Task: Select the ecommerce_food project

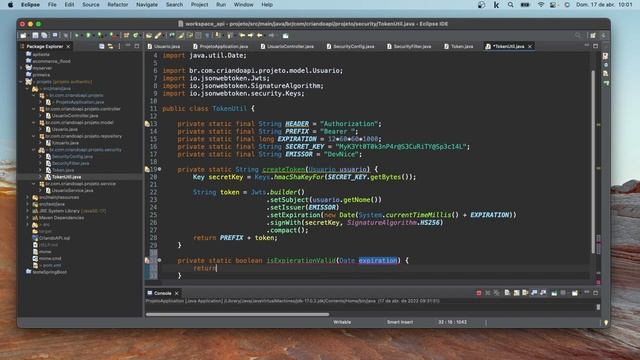Action: click(51, 61)
